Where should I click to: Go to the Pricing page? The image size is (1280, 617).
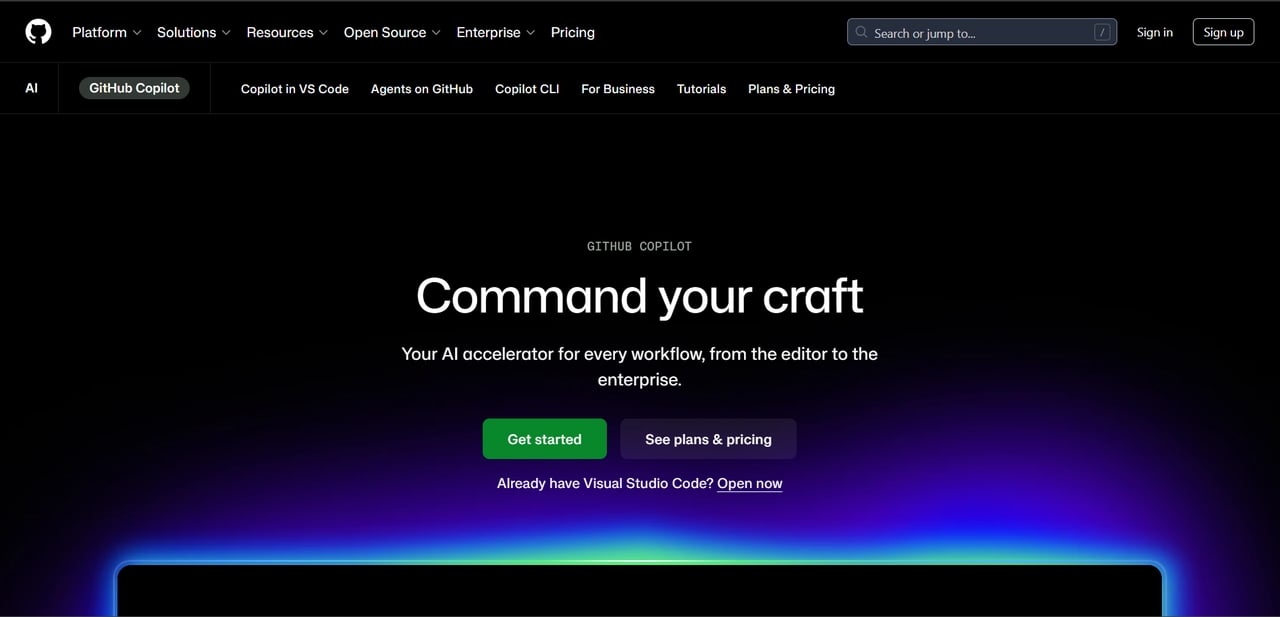572,32
